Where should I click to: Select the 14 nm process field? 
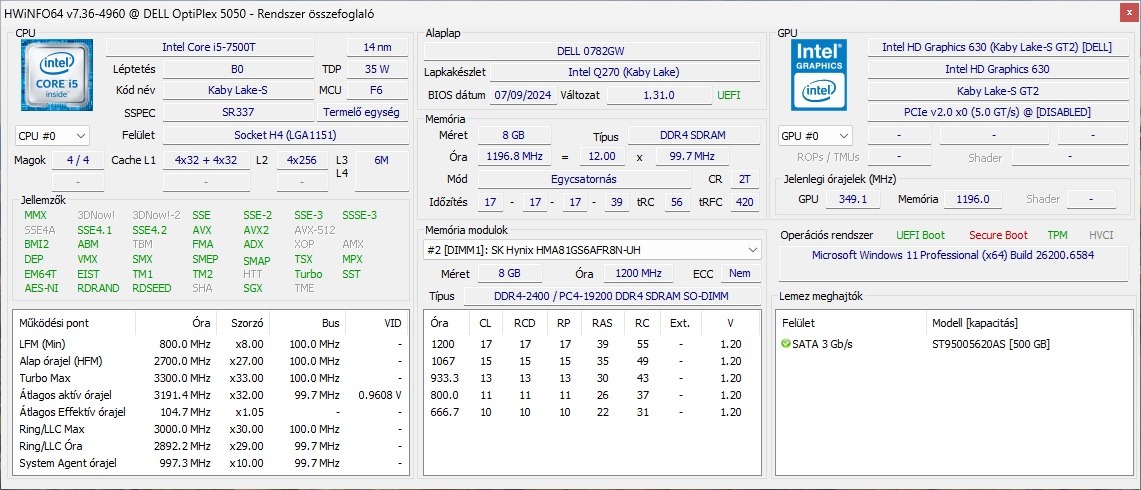pyautogui.click(x=376, y=47)
